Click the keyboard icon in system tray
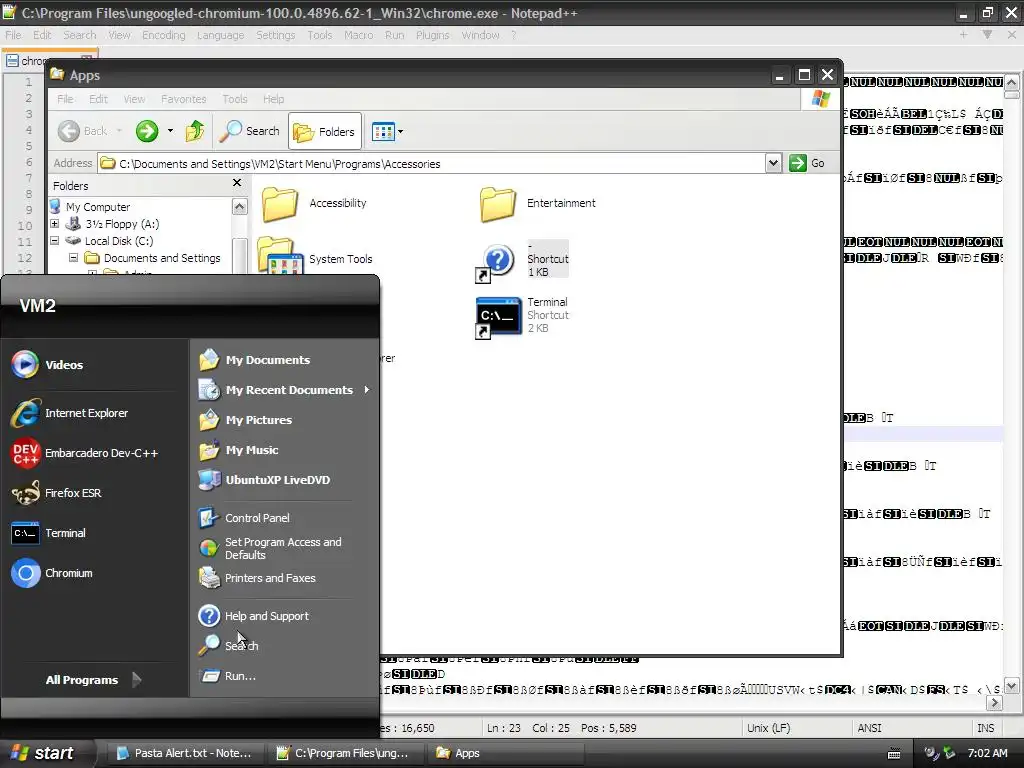Viewport: 1024px width, 768px height. pos(893,754)
